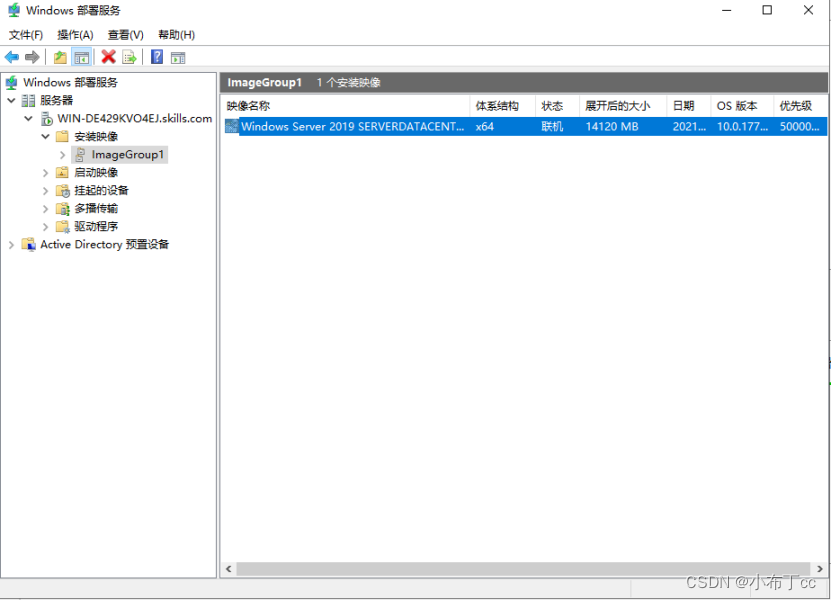The image size is (831, 600).
Task: Toggle the action pane toolbar icon
Action: 178,57
